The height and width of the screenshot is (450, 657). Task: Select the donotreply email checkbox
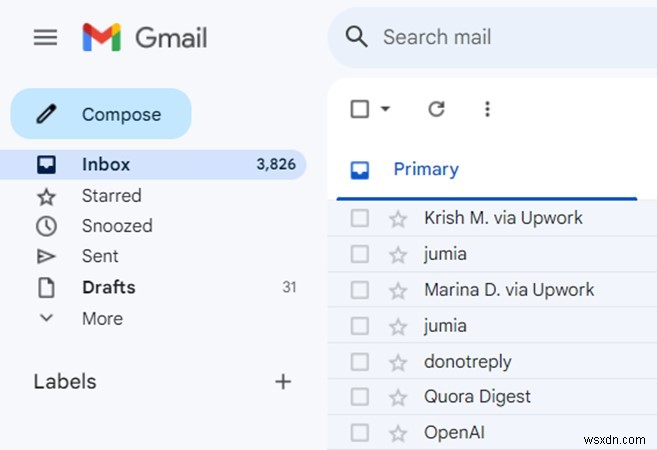pyautogui.click(x=360, y=362)
